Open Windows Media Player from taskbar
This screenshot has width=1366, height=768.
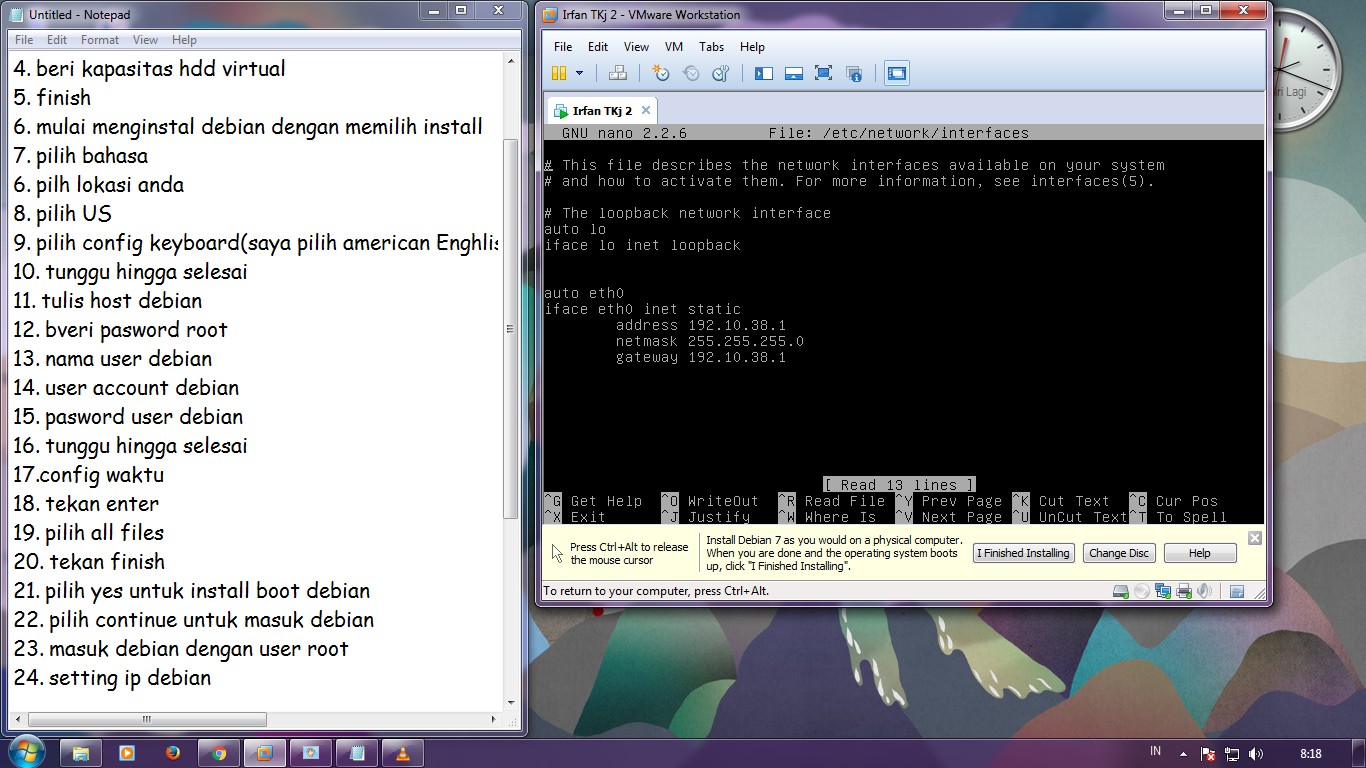(x=127, y=753)
